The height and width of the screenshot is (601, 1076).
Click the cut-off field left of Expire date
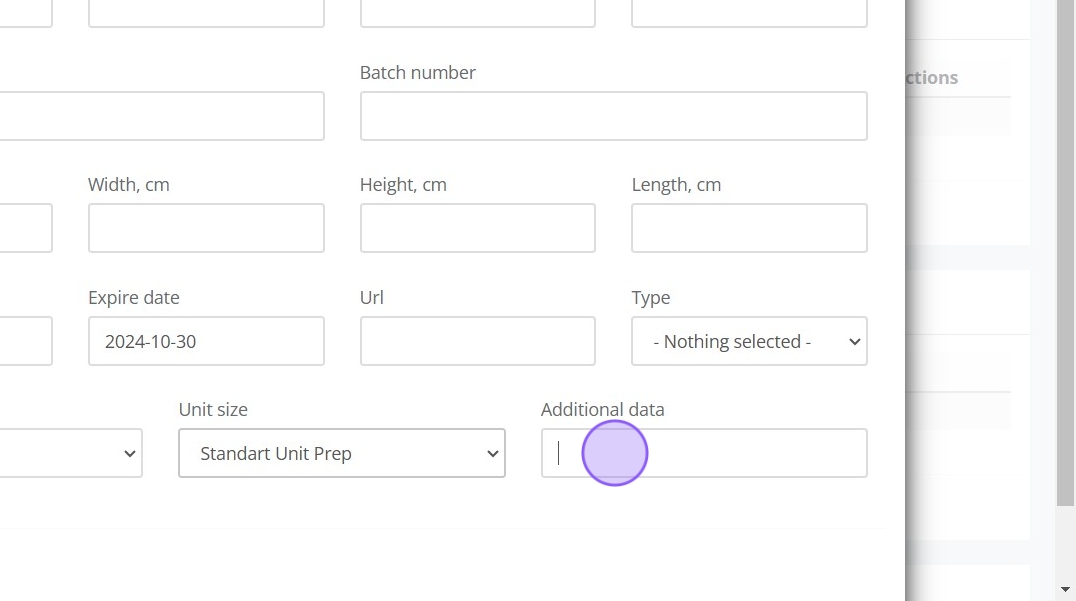tap(25, 341)
